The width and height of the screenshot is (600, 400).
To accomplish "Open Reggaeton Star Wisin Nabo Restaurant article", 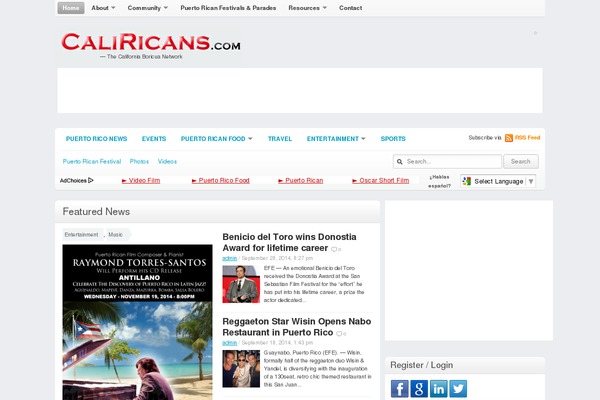I will [x=297, y=327].
